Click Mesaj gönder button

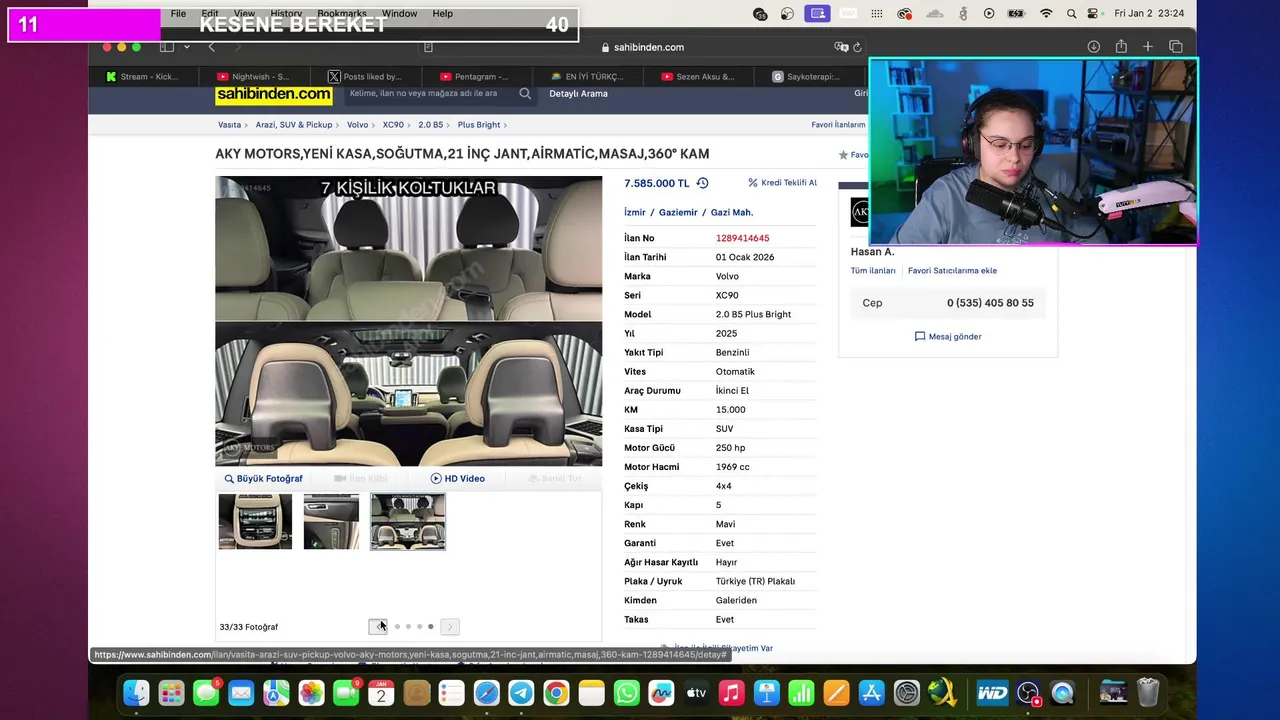click(x=948, y=337)
